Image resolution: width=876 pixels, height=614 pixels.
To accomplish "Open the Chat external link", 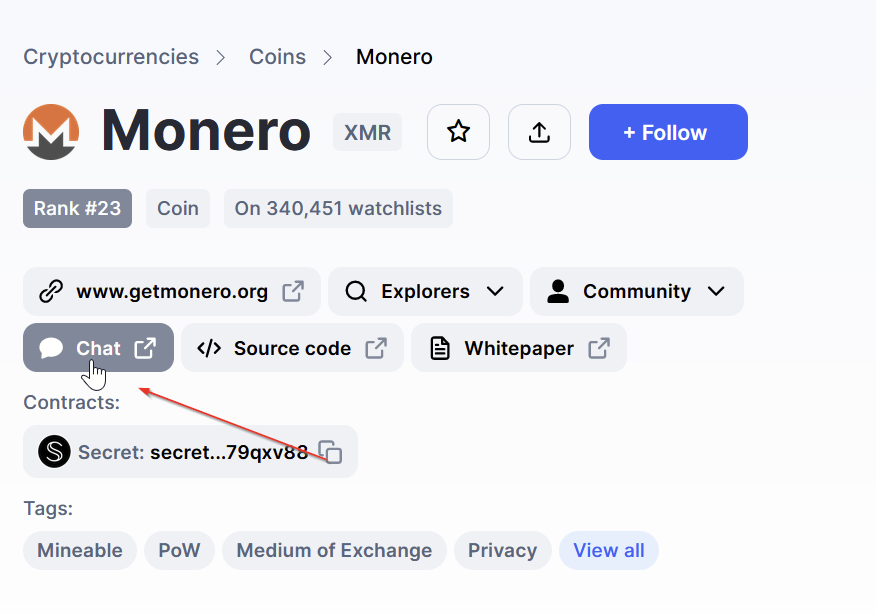I will (98, 348).
